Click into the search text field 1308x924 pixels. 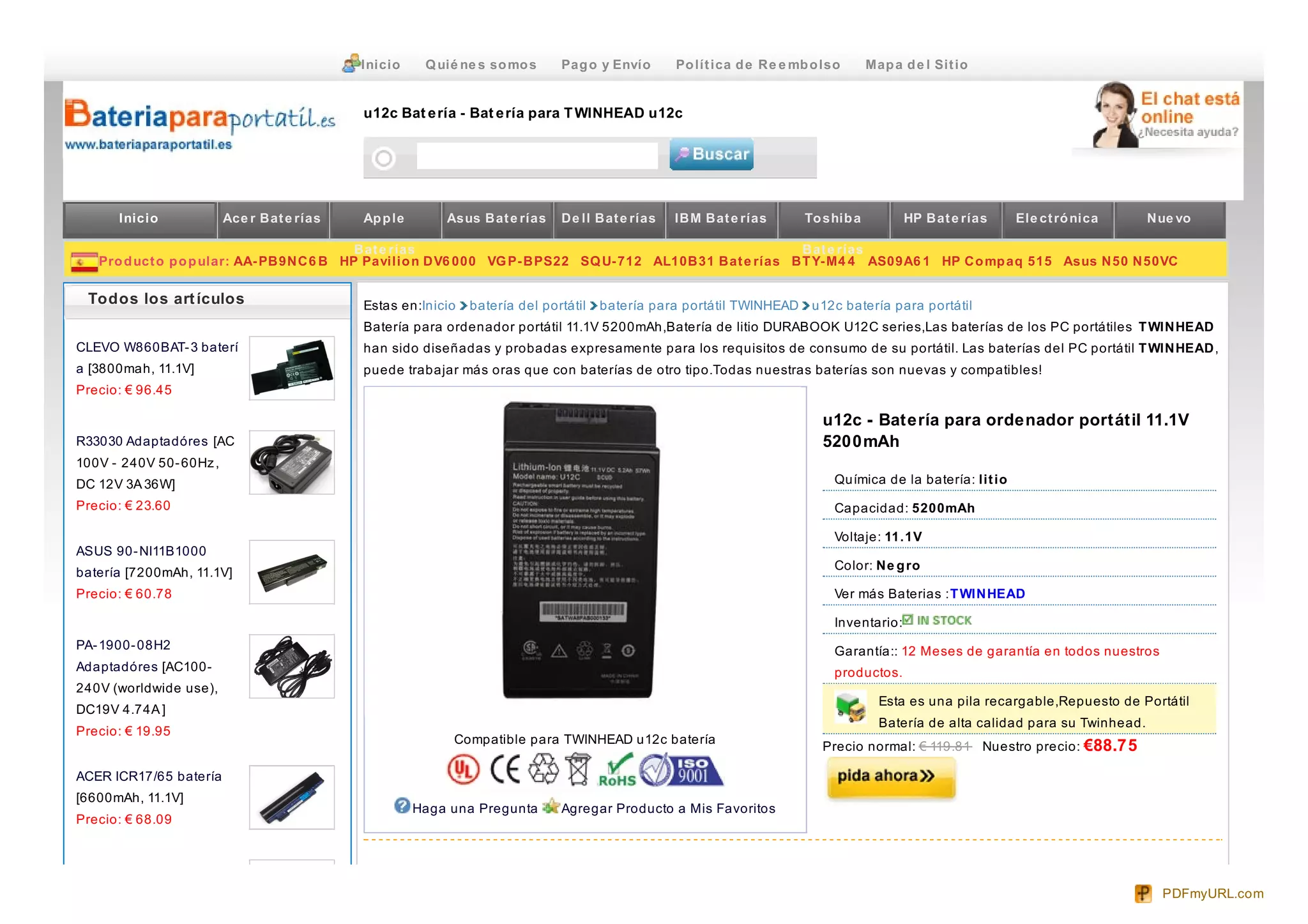click(537, 156)
